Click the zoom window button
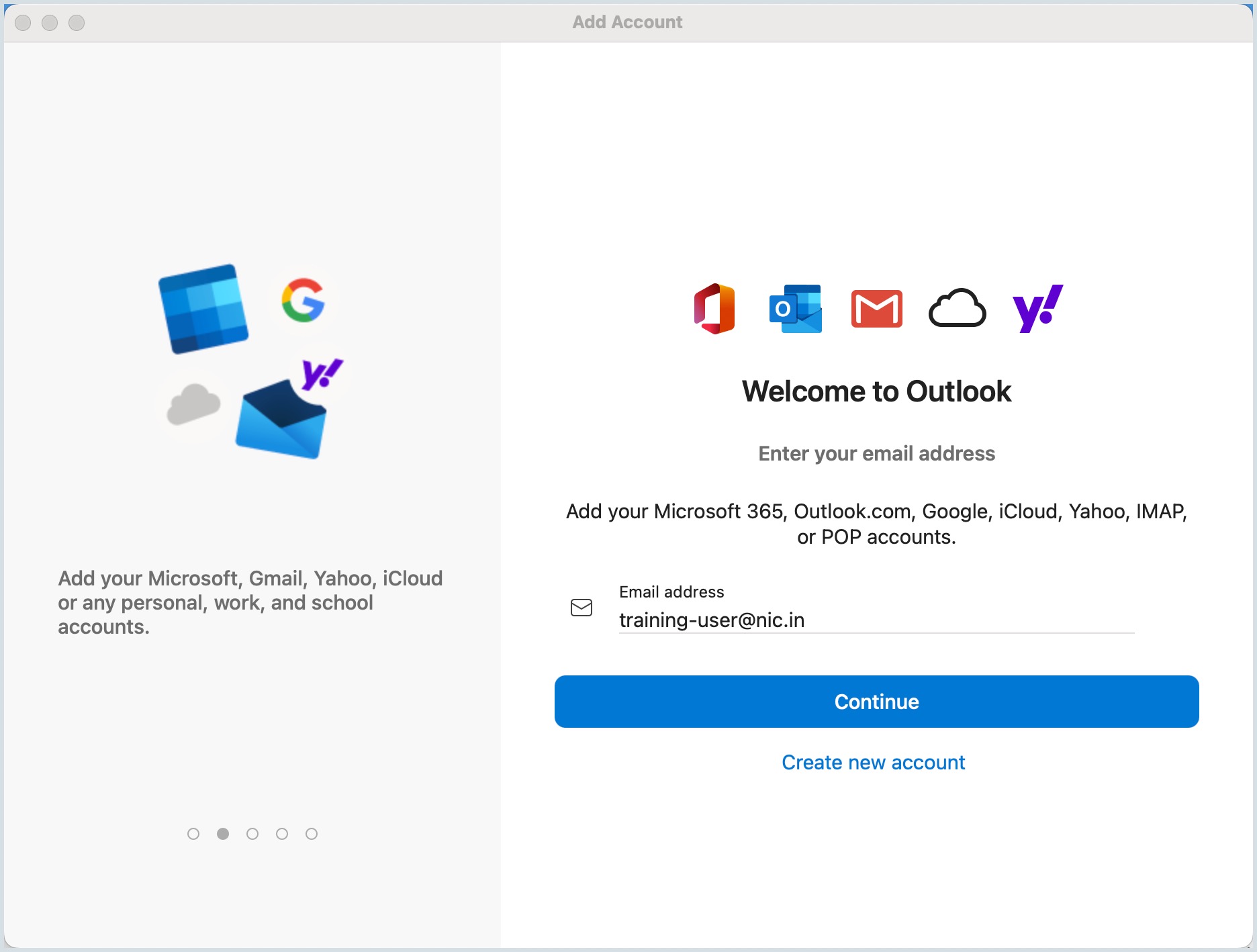This screenshot has height=952, width=1257. [77, 23]
